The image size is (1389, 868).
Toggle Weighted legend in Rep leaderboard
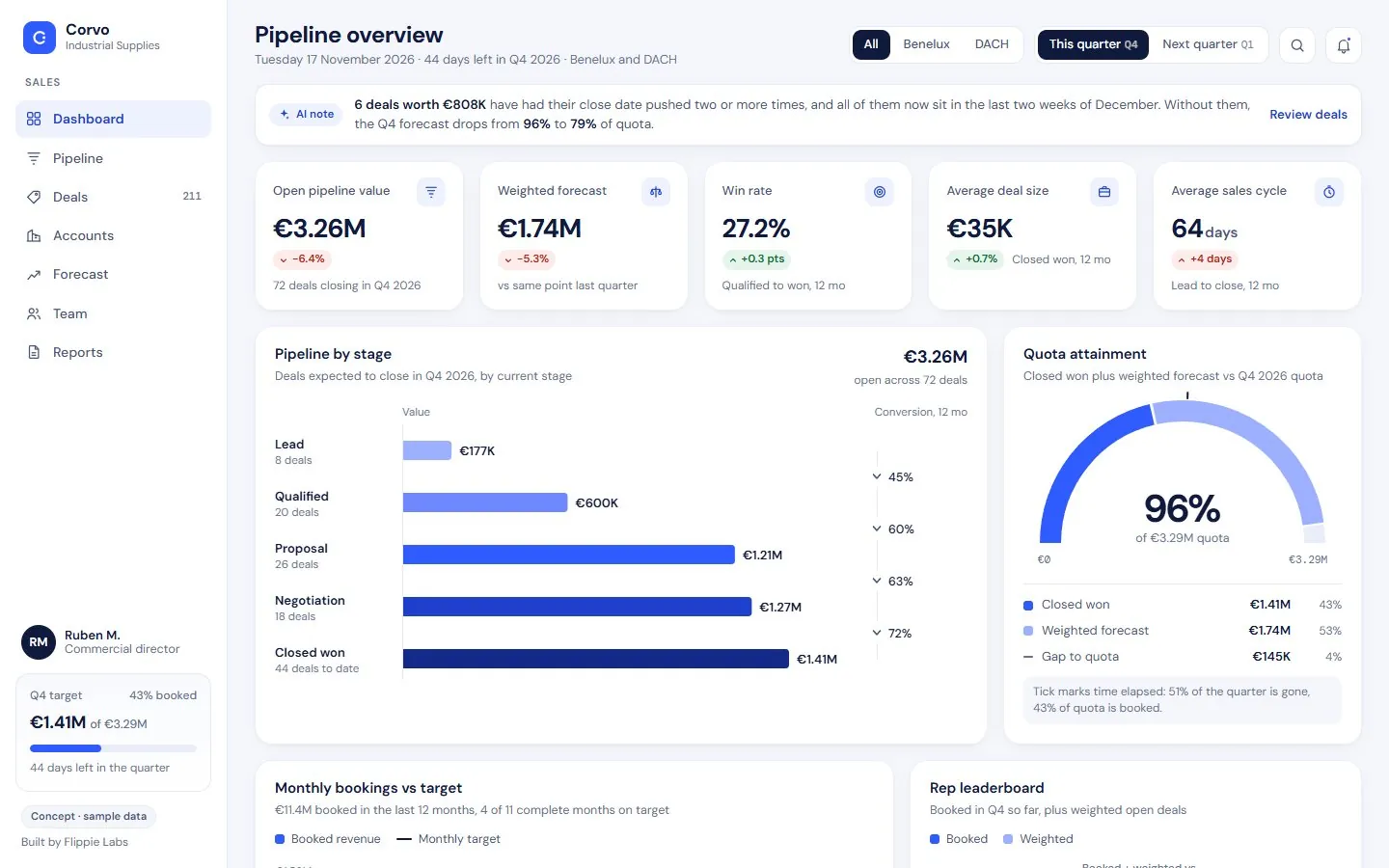click(1038, 839)
